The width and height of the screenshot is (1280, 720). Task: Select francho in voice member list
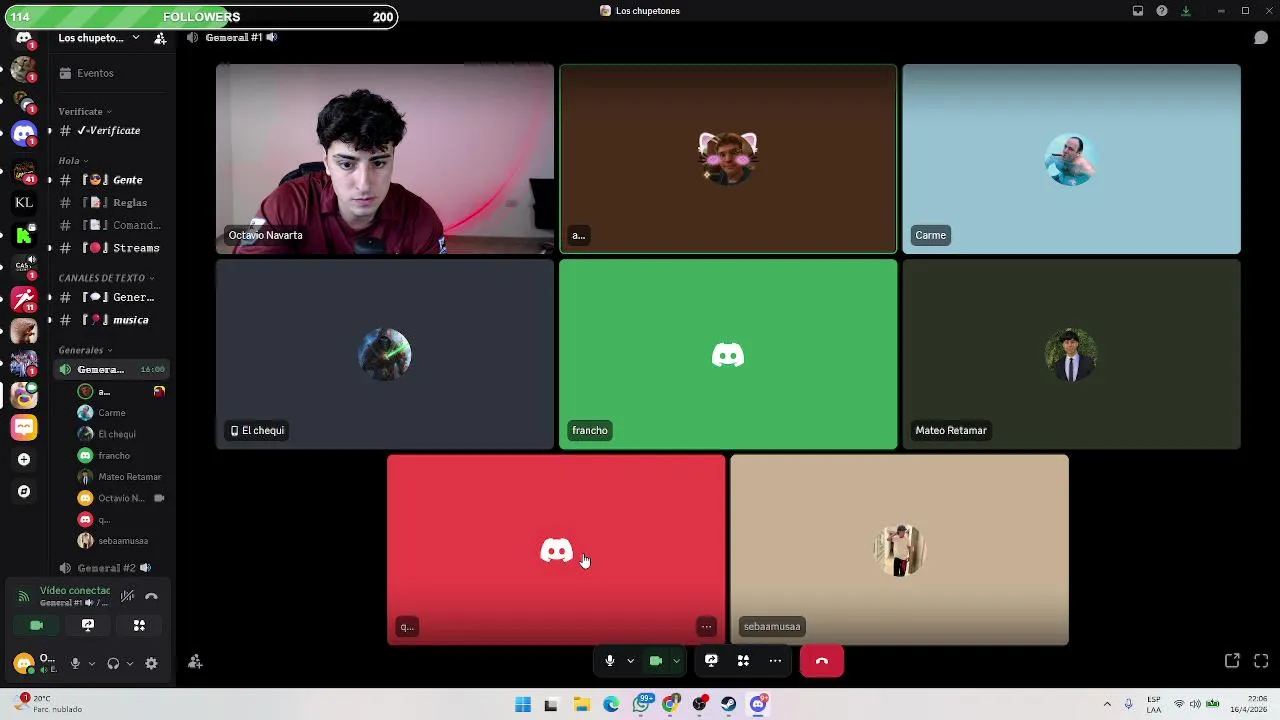point(120,456)
